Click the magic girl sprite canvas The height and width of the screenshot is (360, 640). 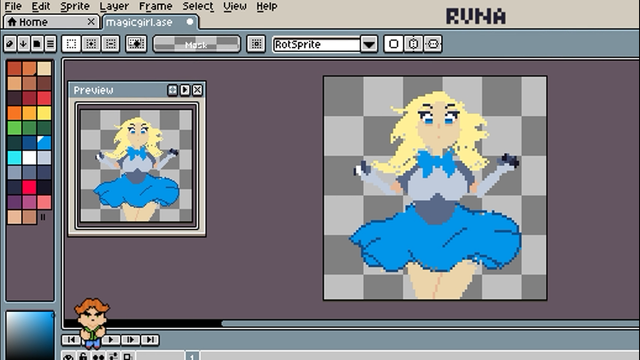coord(435,188)
